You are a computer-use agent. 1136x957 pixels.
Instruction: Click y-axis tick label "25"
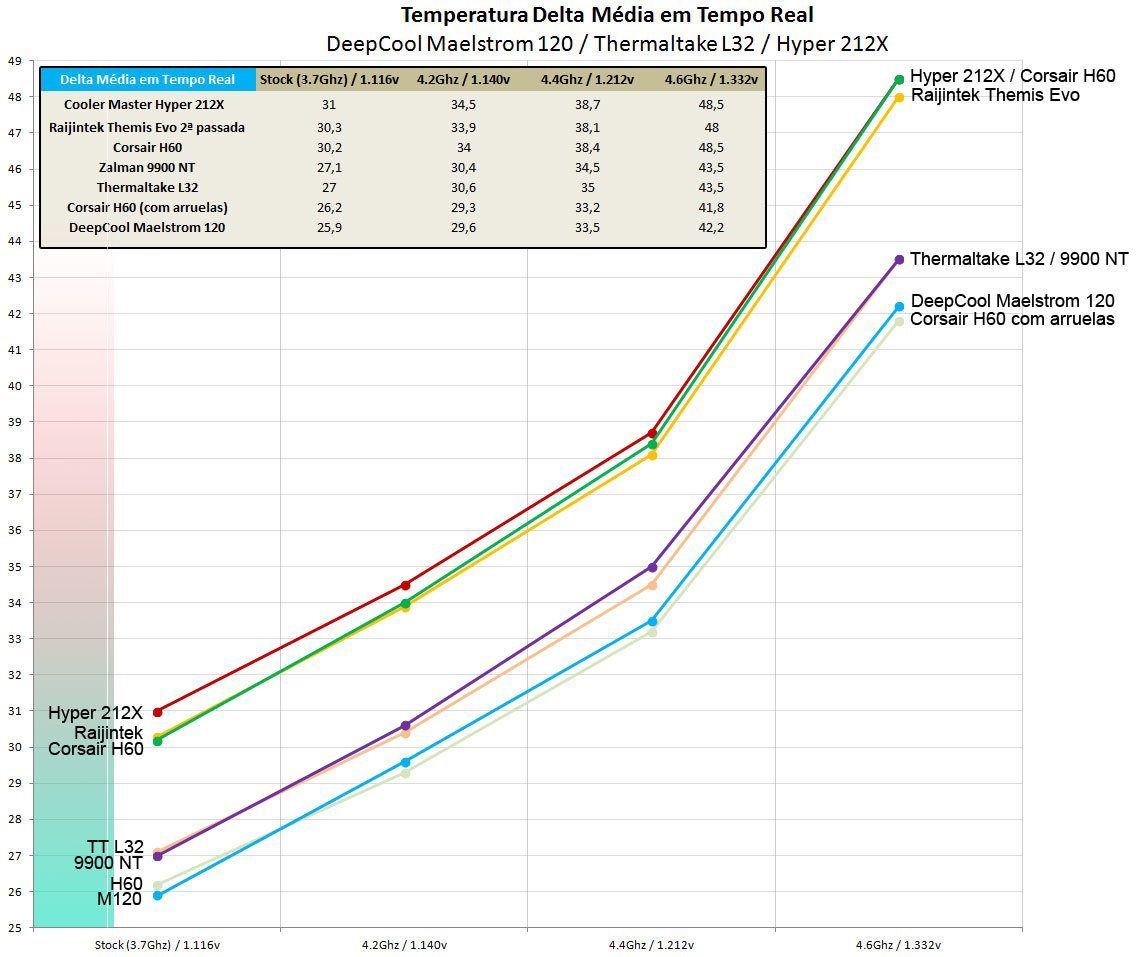pos(15,927)
